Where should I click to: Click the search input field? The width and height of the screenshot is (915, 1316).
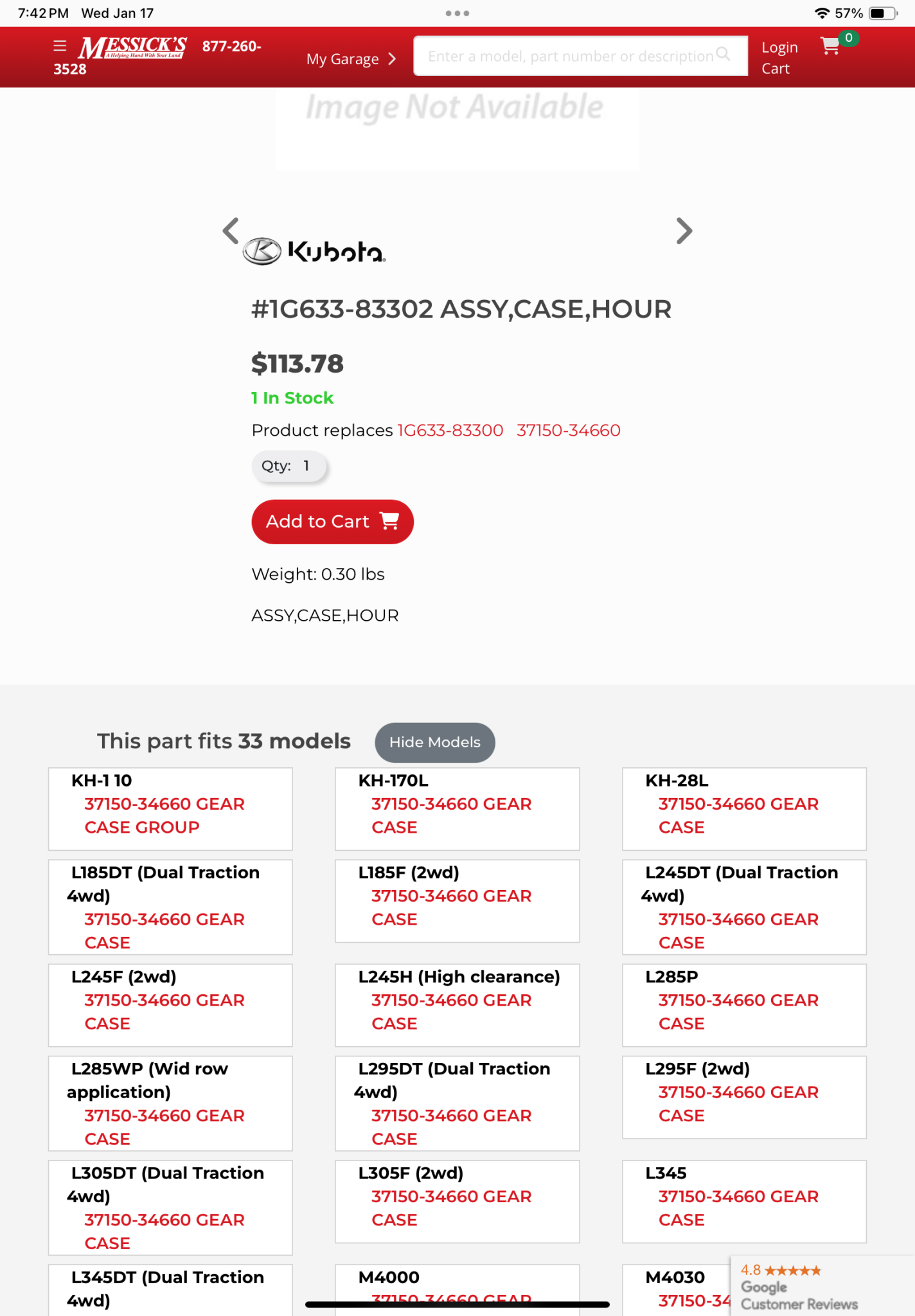point(571,57)
